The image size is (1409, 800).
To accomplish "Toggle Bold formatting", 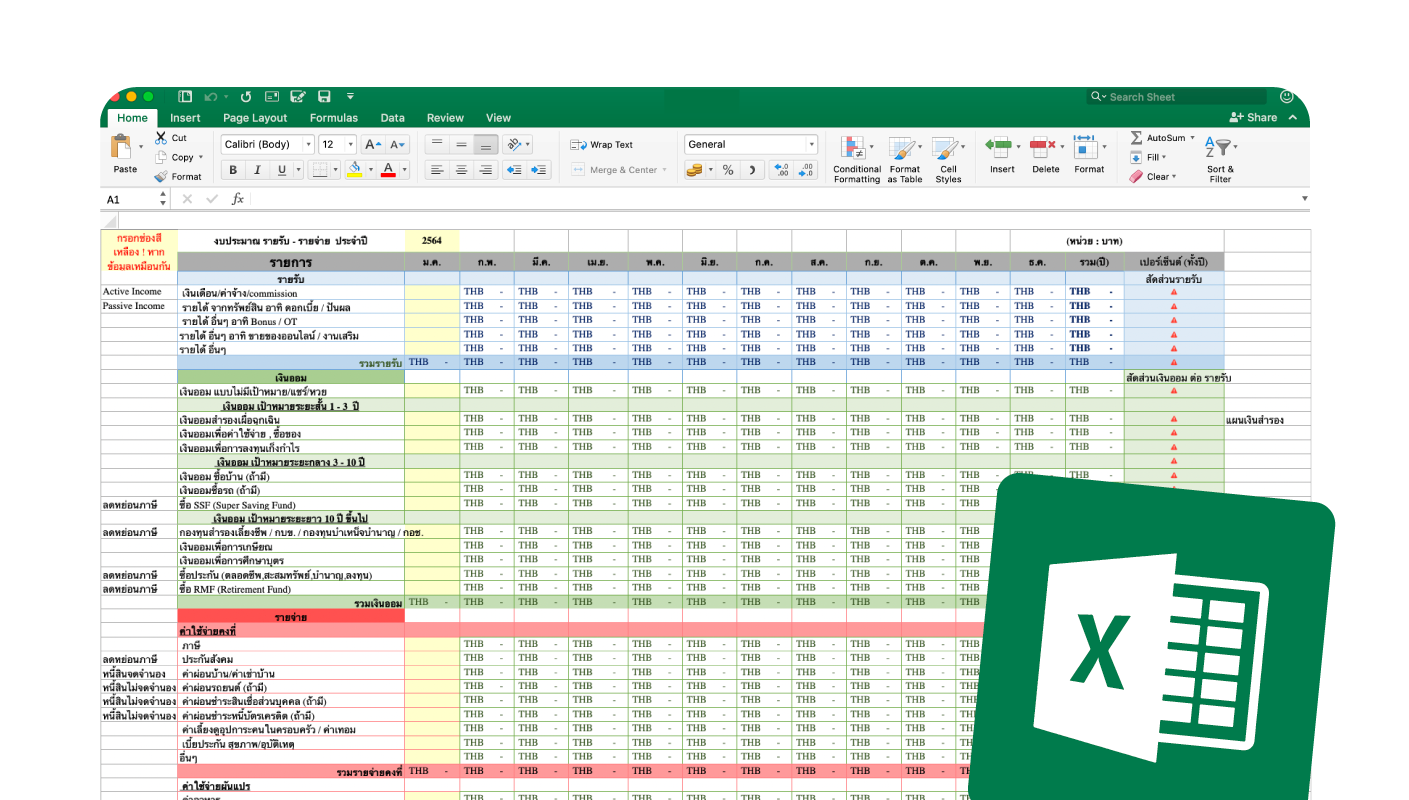I will tap(233, 170).
